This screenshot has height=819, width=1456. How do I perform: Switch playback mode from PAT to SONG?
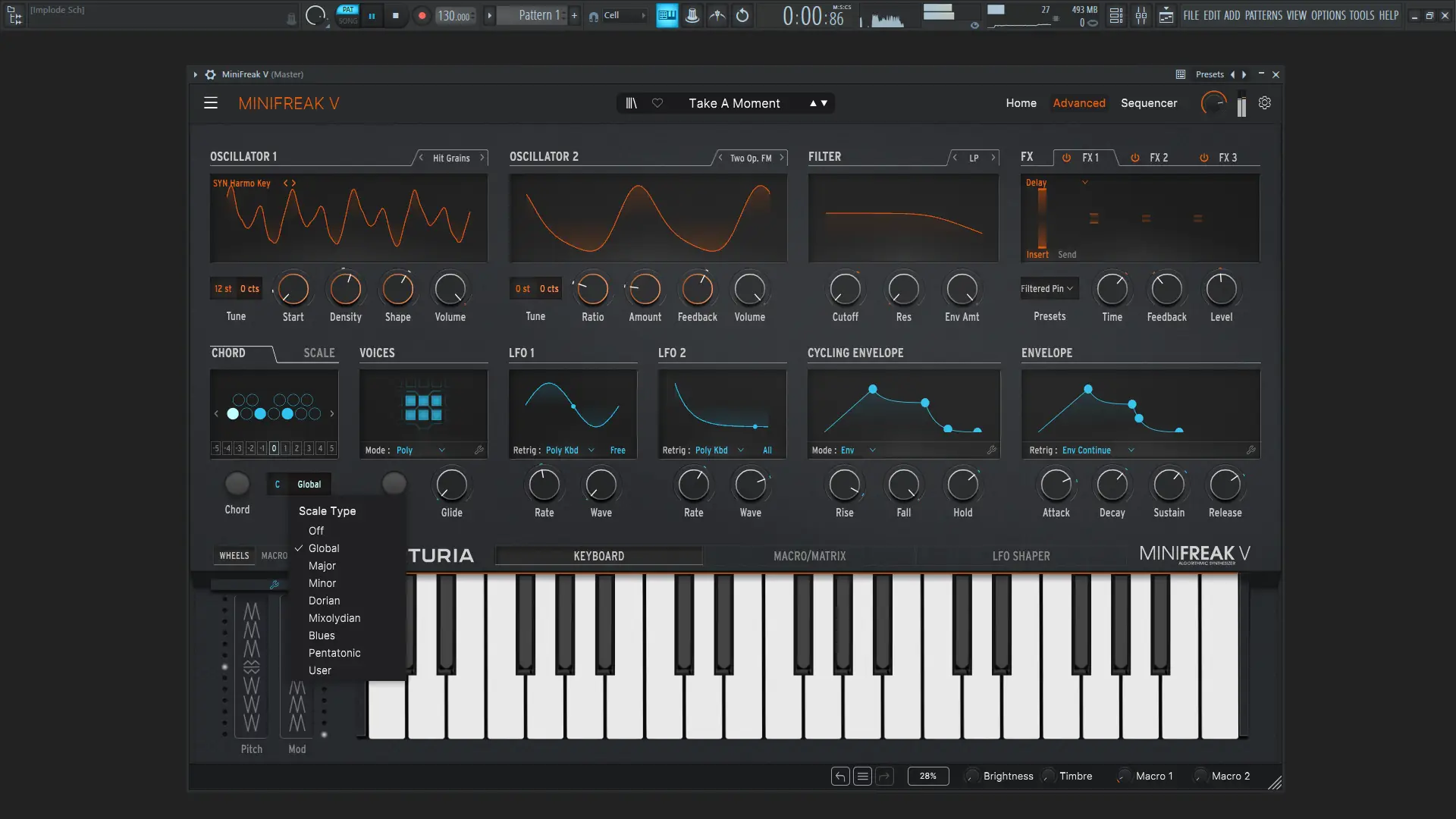coord(349,20)
